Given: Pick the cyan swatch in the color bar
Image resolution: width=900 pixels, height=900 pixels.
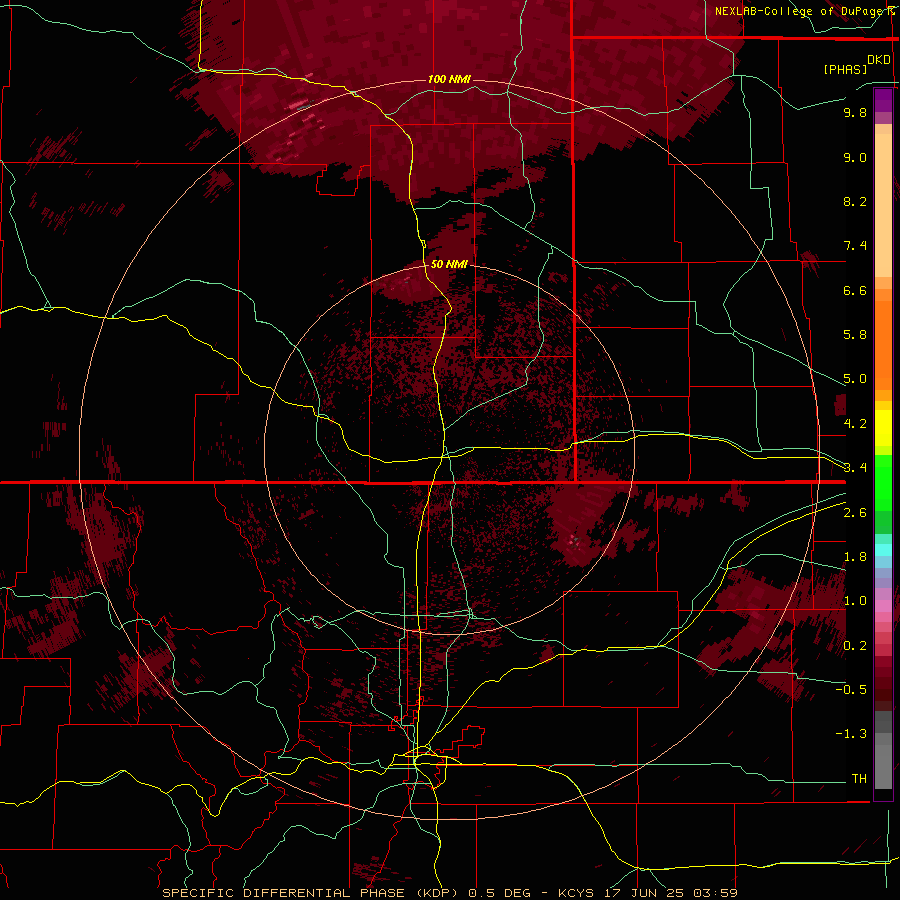Looking at the screenshot, I should [883, 550].
